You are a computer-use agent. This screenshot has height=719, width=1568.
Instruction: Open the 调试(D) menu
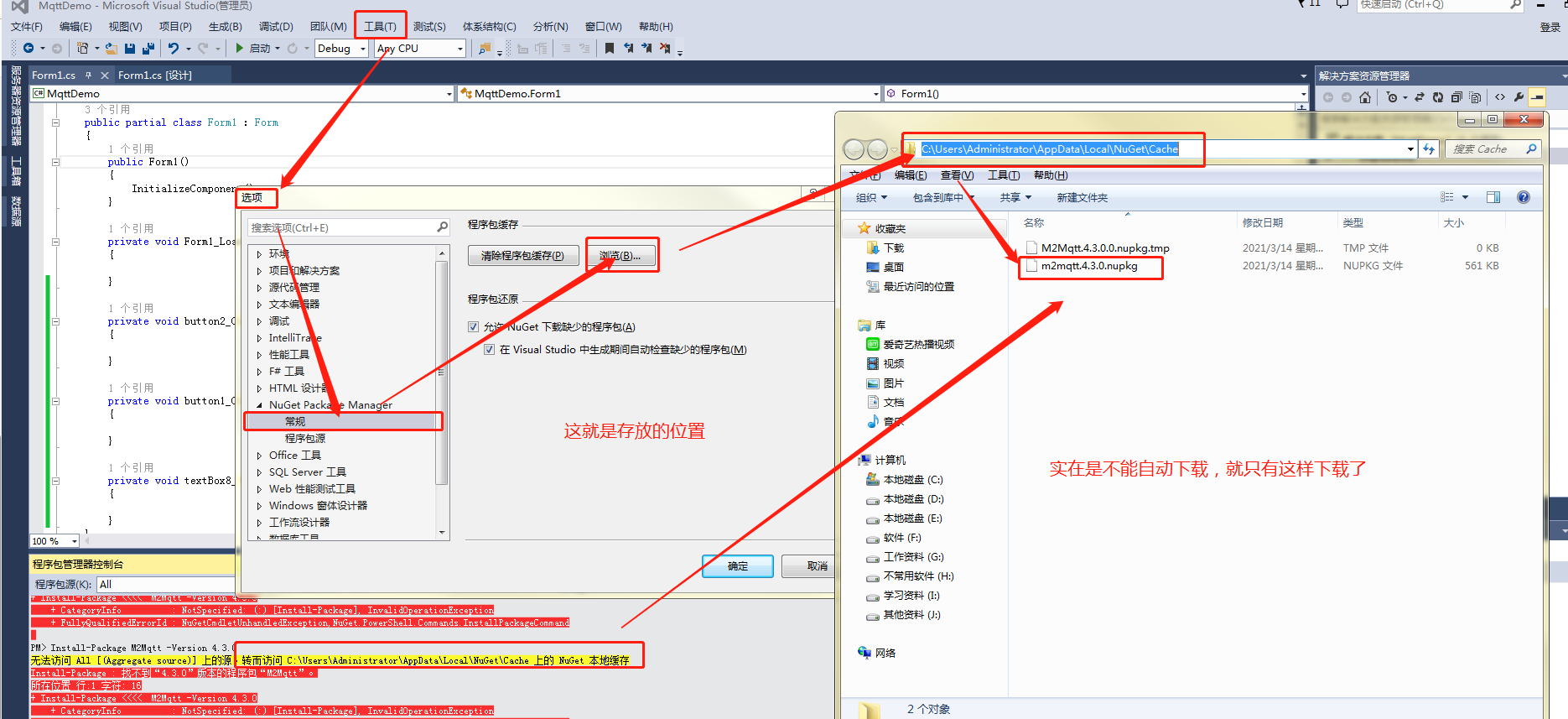pos(276,27)
